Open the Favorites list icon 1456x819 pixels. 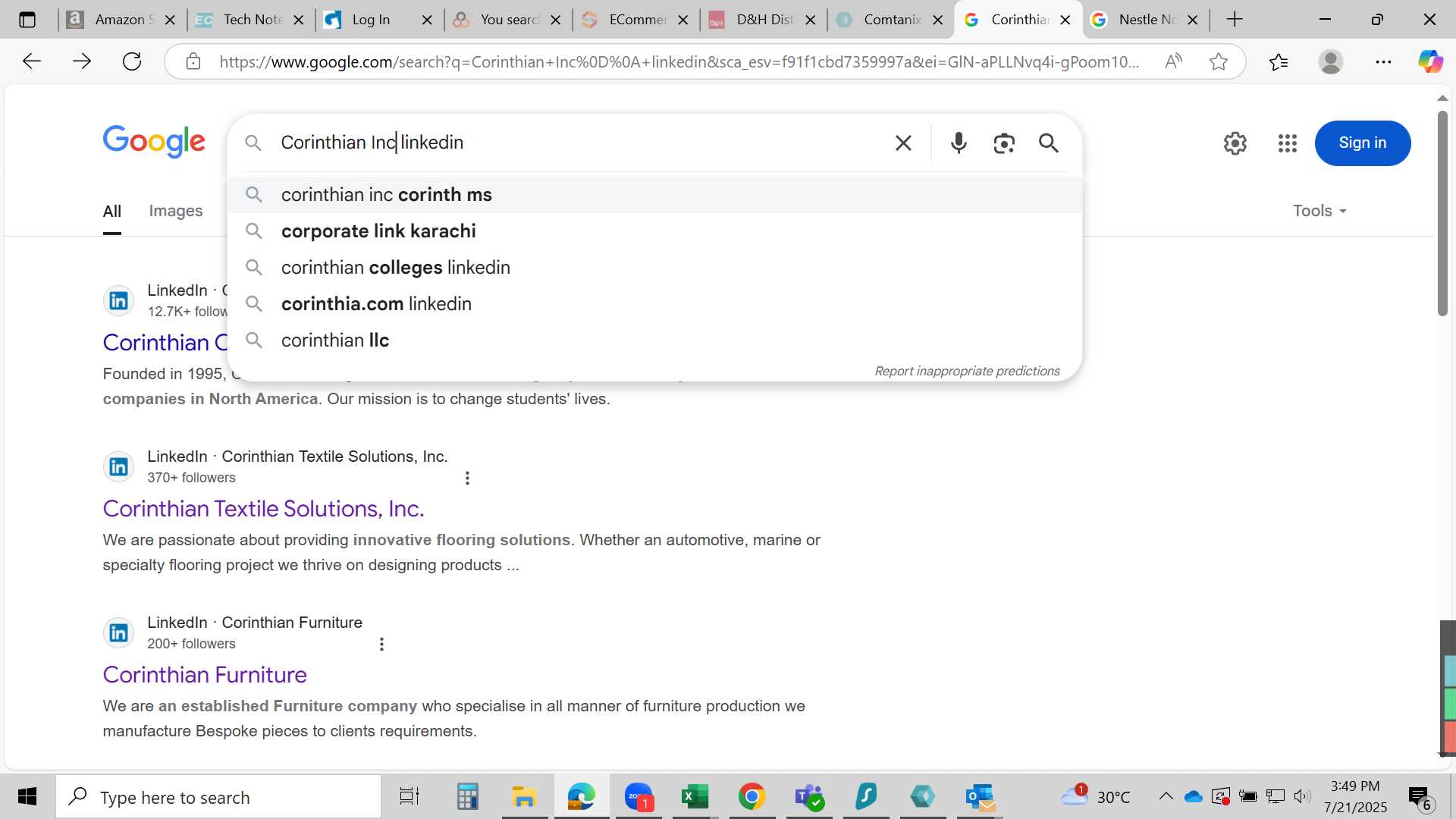tap(1279, 61)
